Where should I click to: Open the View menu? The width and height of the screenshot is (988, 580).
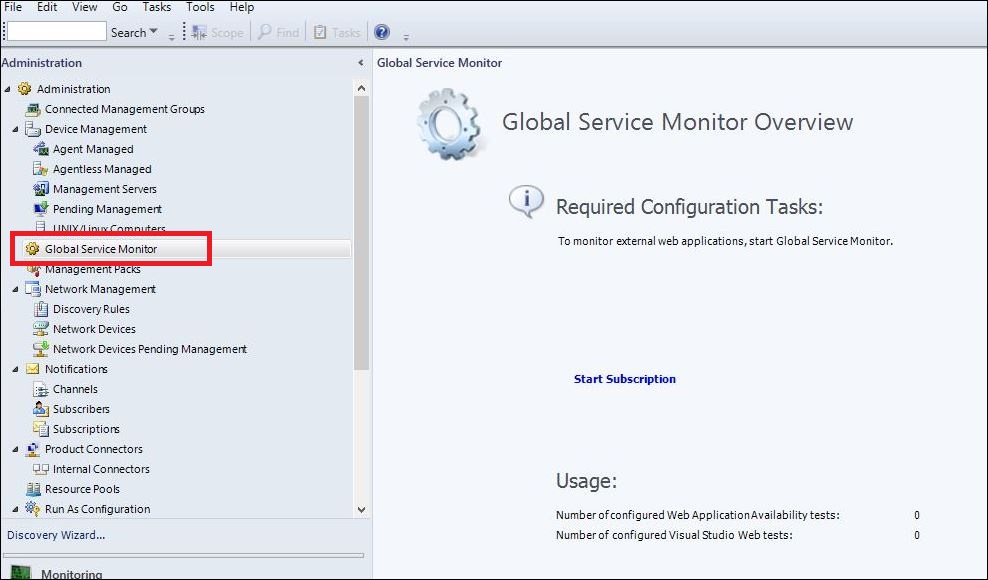[84, 7]
